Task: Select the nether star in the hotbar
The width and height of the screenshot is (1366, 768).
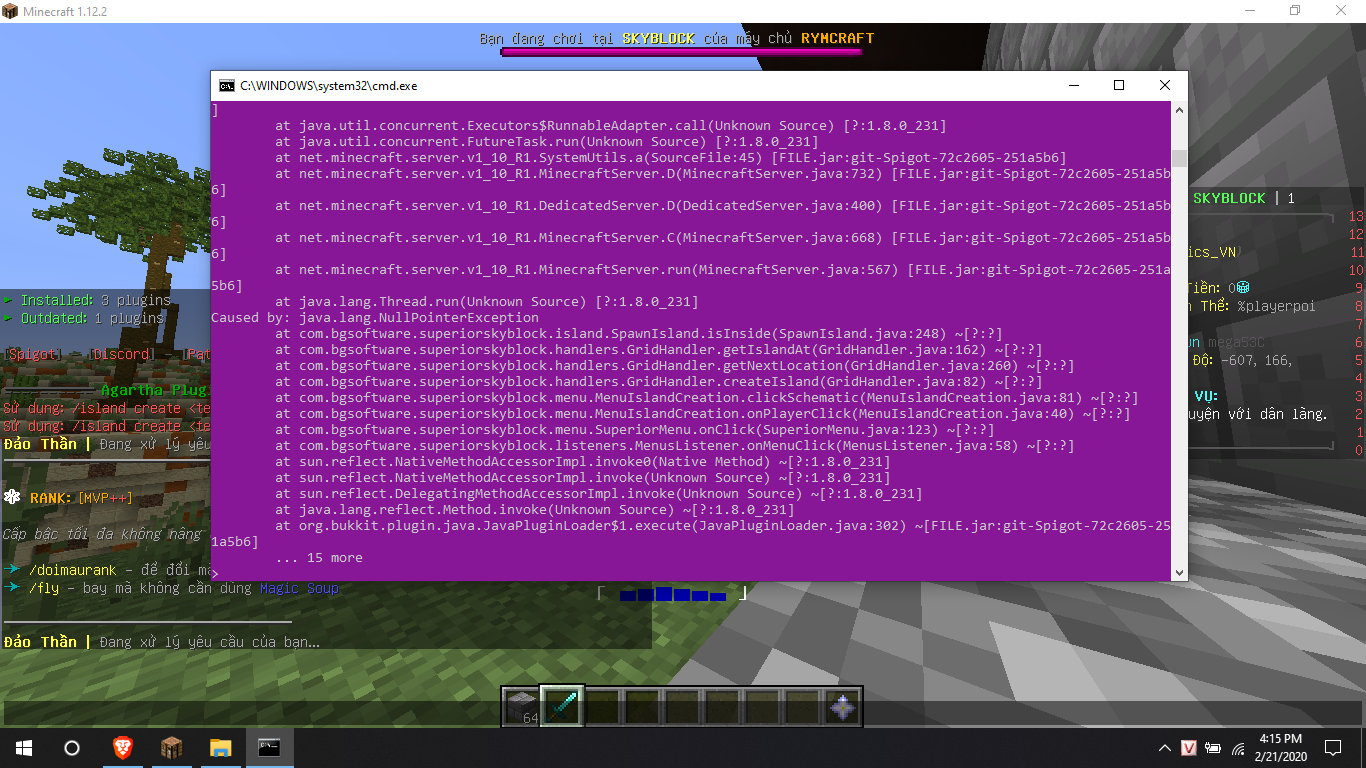Action: pyautogui.click(x=841, y=707)
